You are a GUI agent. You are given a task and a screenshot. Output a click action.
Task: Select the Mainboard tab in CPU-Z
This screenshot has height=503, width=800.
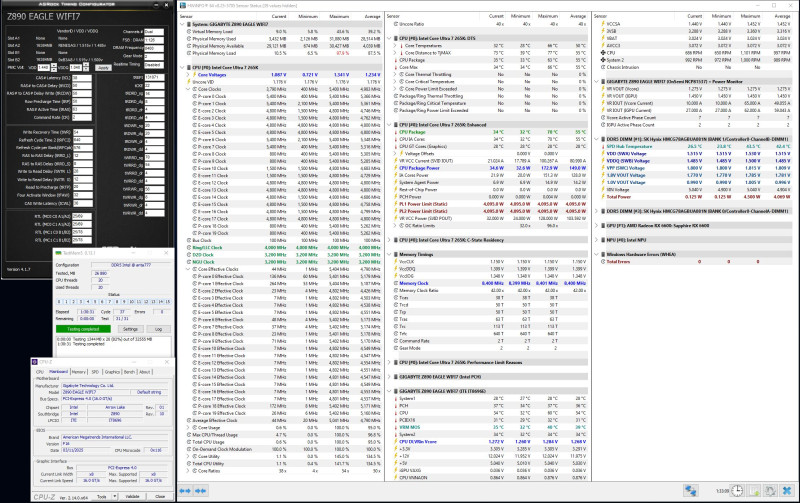pos(58,372)
